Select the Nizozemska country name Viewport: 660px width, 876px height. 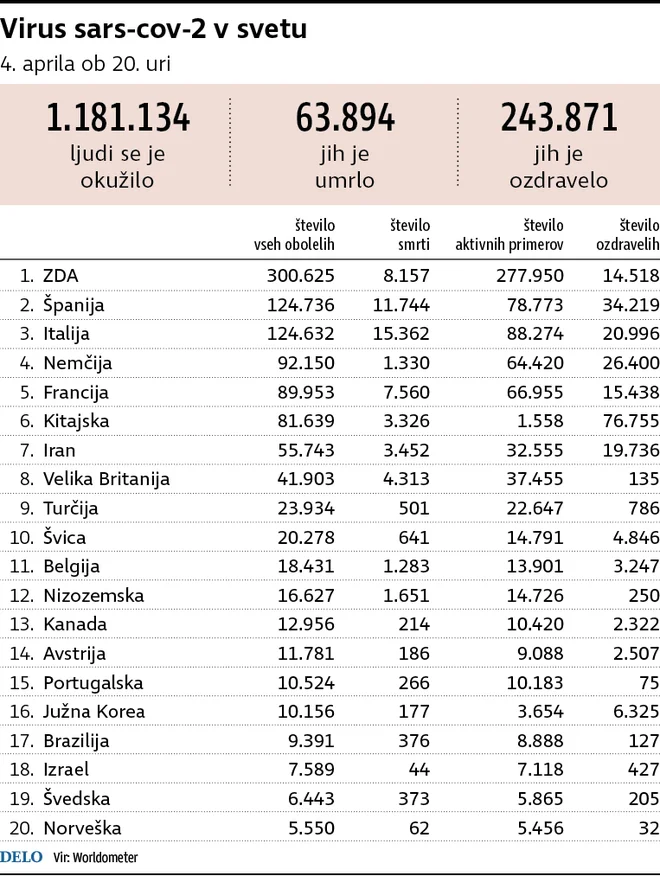pyautogui.click(x=94, y=596)
